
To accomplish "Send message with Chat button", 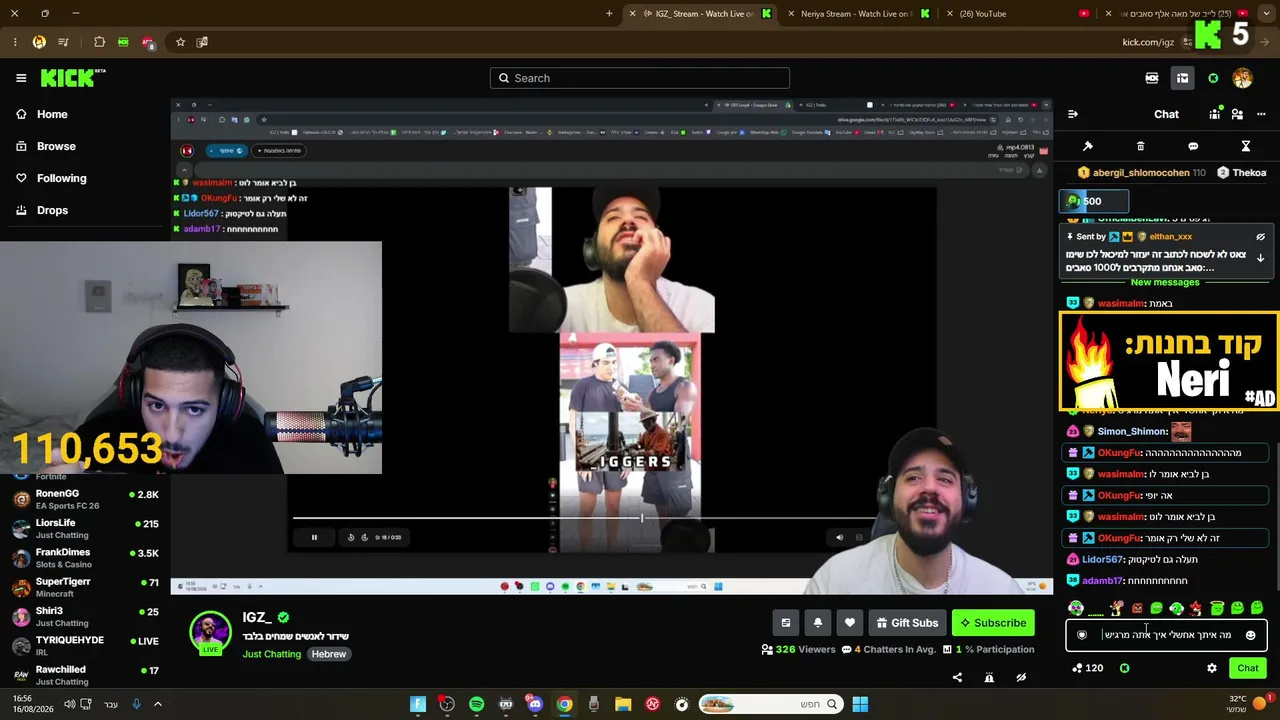I will [x=1248, y=668].
